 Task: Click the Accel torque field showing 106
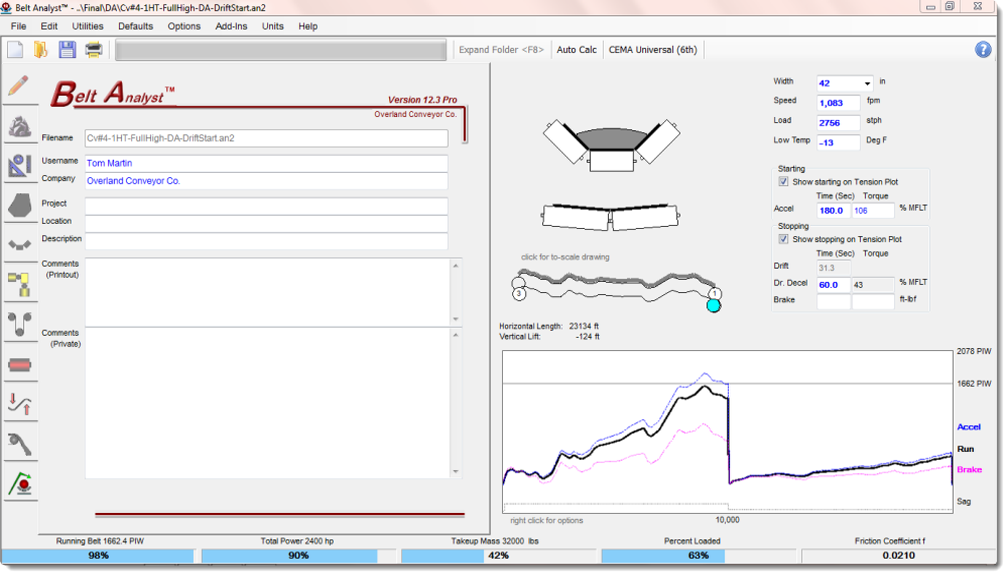[873, 210]
